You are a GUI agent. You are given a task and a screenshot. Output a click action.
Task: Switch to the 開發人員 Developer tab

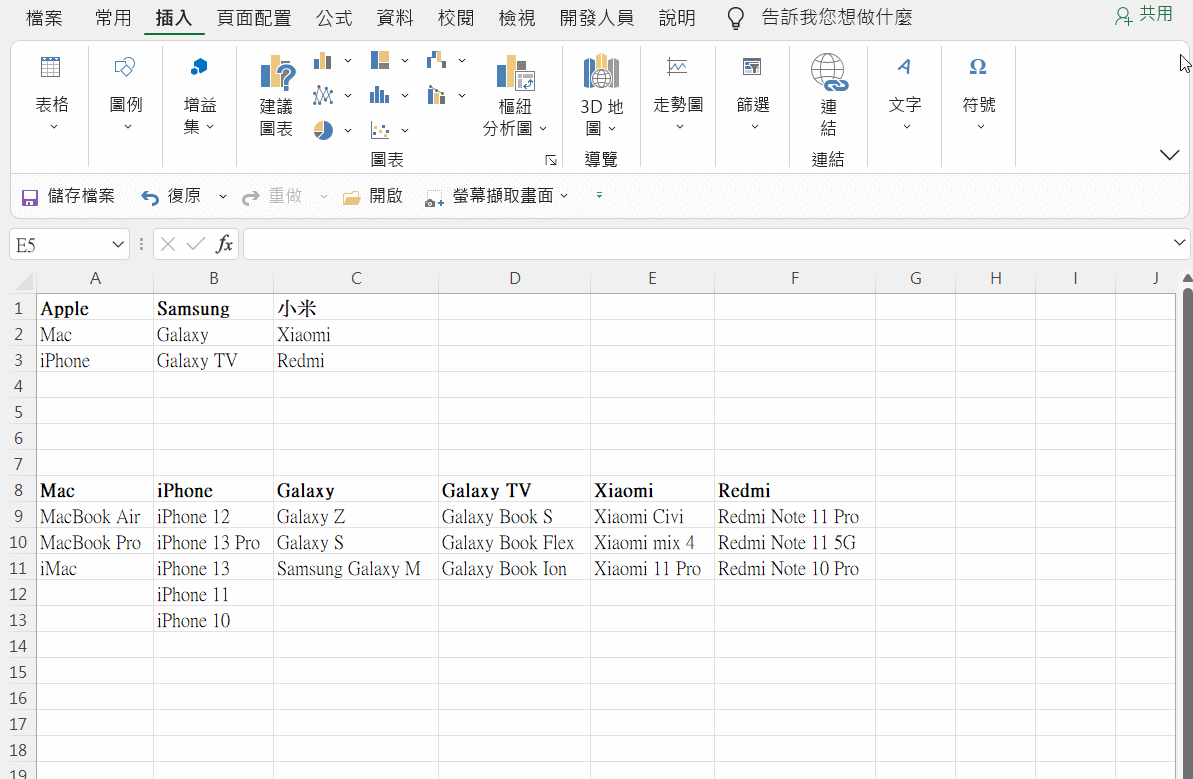click(x=597, y=17)
